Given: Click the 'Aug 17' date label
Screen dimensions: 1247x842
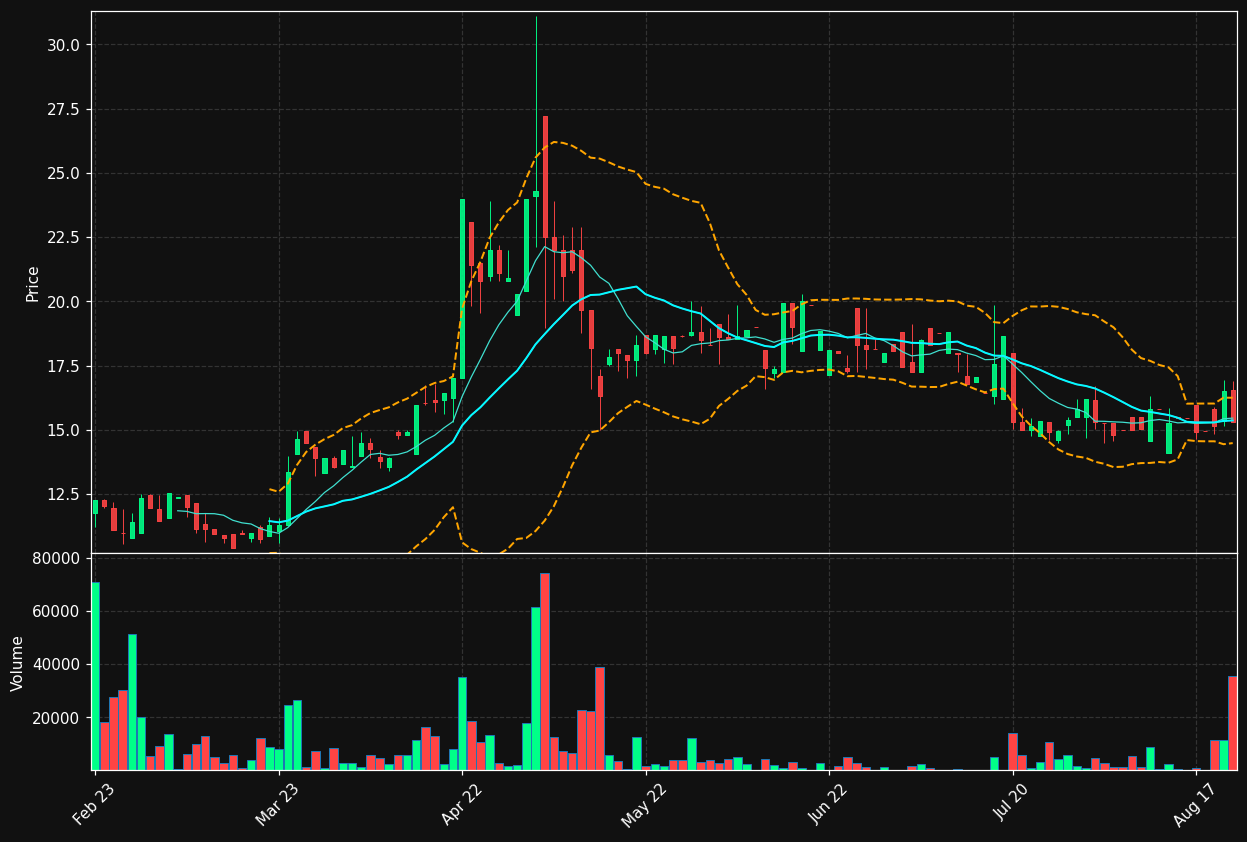Looking at the screenshot, I should click(1195, 803).
